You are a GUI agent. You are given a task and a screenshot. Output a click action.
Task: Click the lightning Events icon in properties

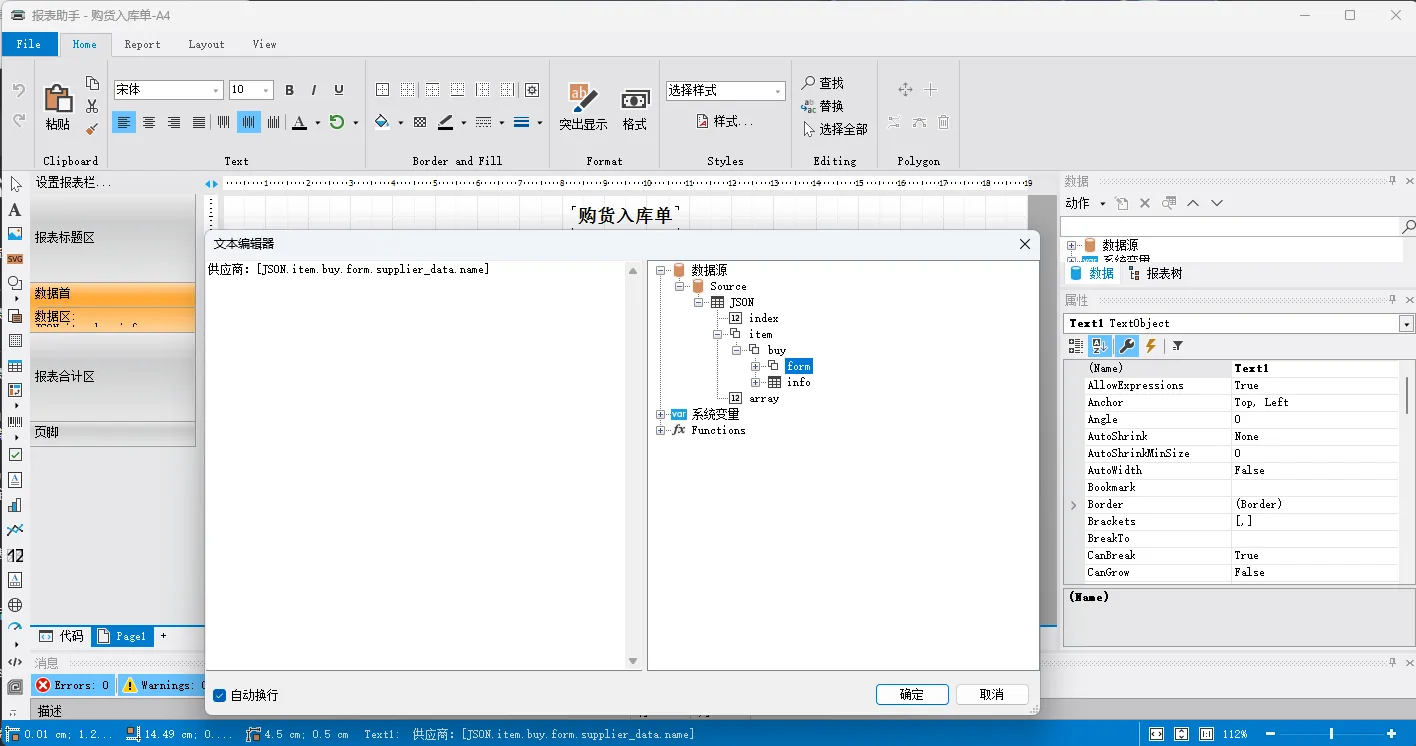(1151, 346)
